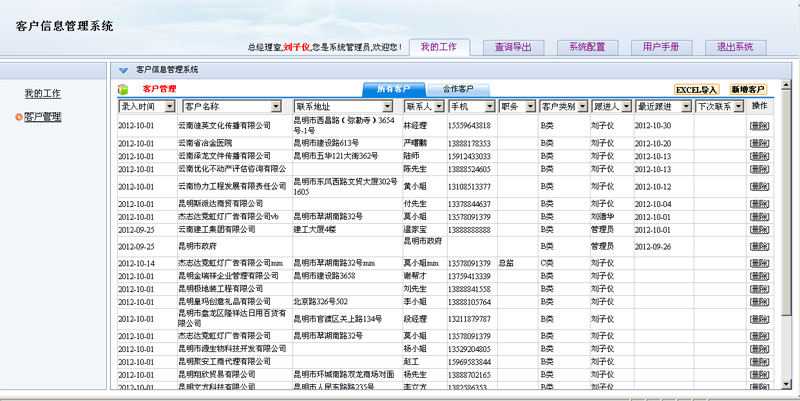Open the 系统配置 top menu
The image size is (800, 401).
[587, 47]
